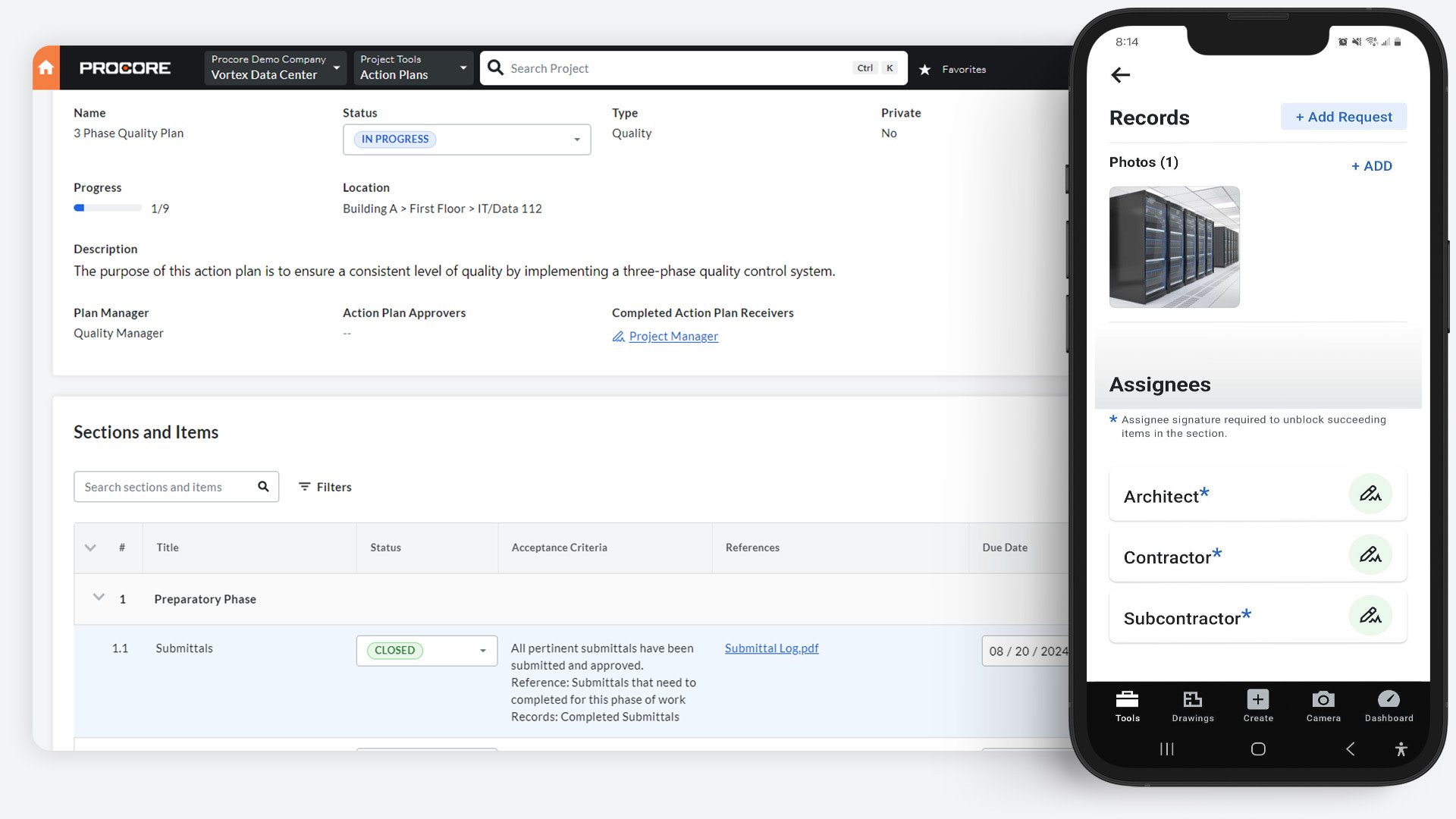Click the Project Manager link
Screen dimensions: 1456x819
pos(673,336)
